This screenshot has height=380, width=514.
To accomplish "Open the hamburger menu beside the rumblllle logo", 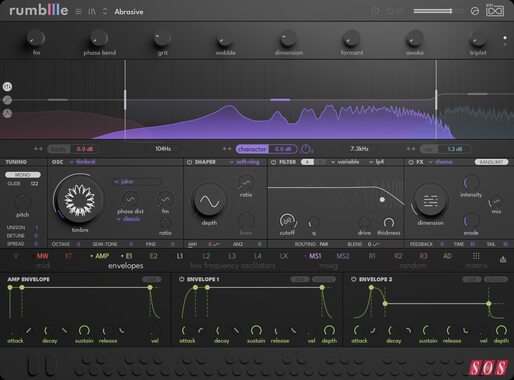I will pyautogui.click(x=78, y=12).
